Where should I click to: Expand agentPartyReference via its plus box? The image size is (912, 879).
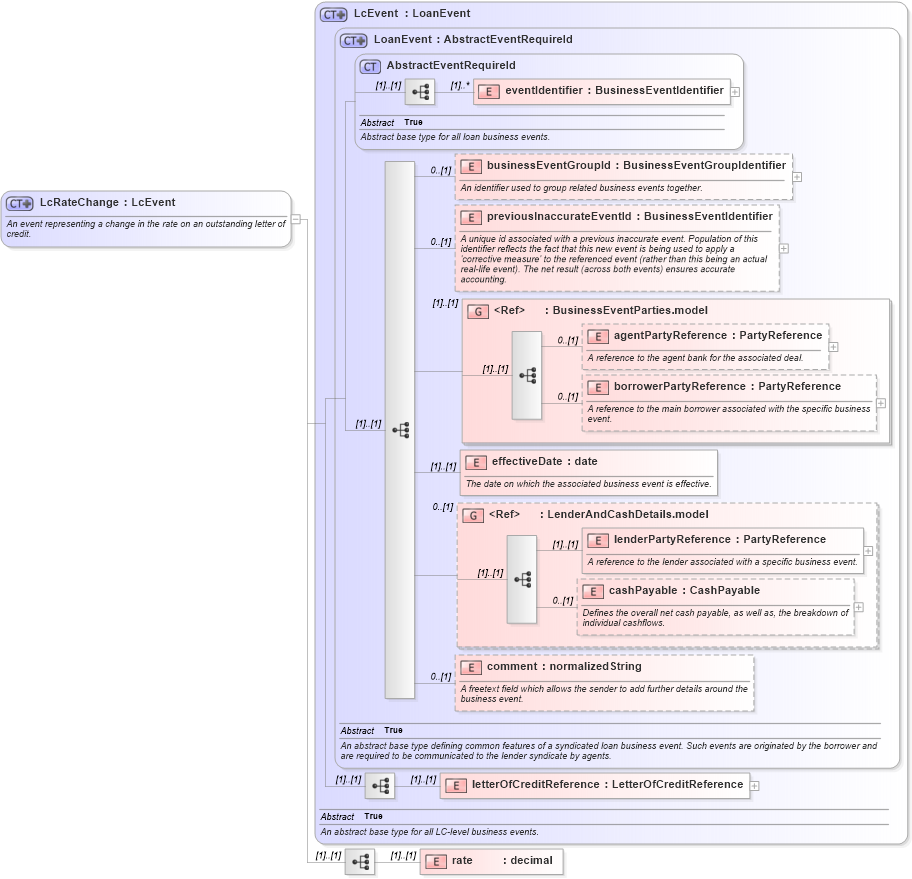(x=832, y=347)
